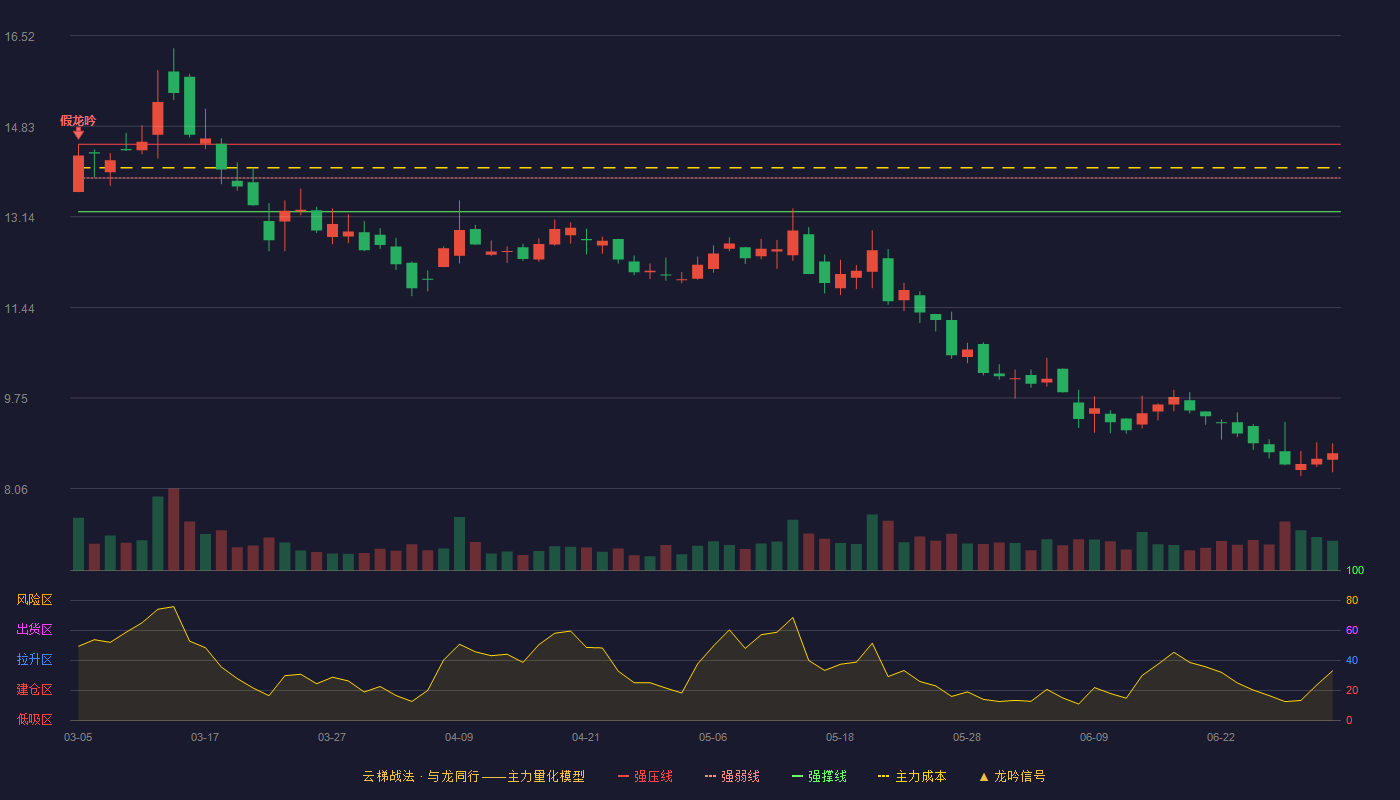Select the 拉升区 zone label
1400x800 pixels.
coord(34,660)
